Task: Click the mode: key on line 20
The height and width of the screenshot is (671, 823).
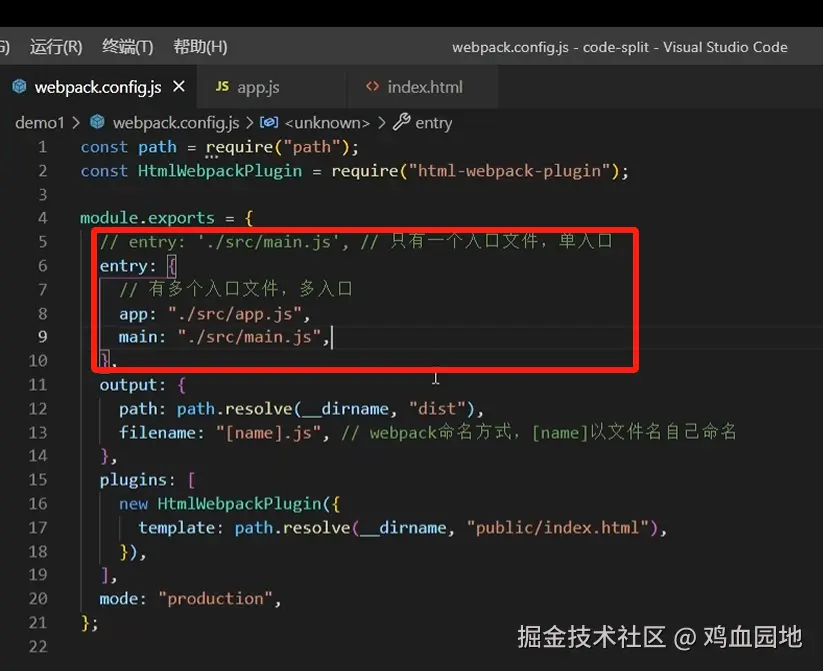Action: [123, 599]
